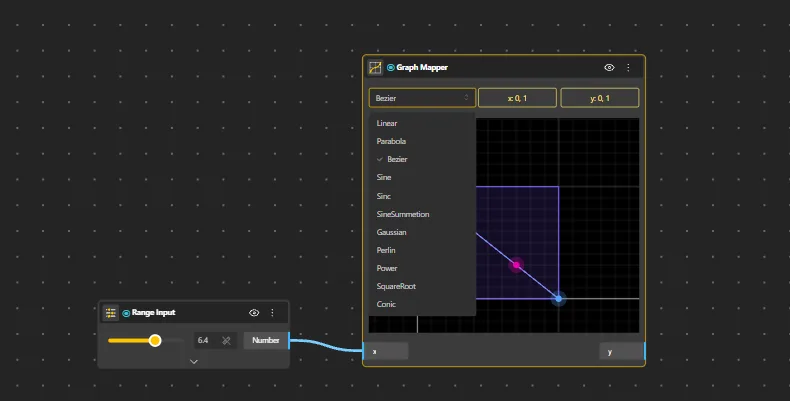Click the Graph Mapper x input port
This screenshot has height=401, width=790.
coord(385,352)
